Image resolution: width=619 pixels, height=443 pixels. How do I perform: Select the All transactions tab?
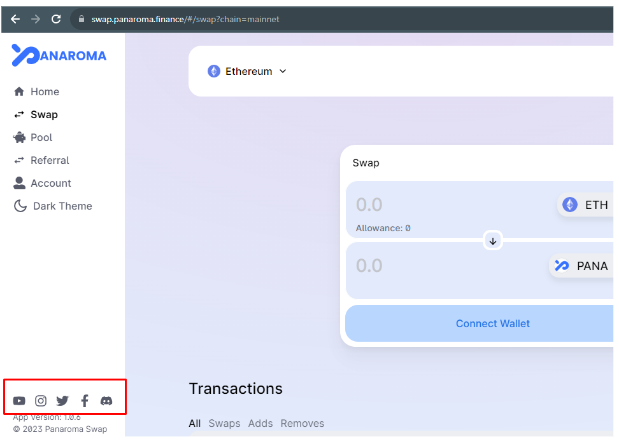pyautogui.click(x=195, y=424)
